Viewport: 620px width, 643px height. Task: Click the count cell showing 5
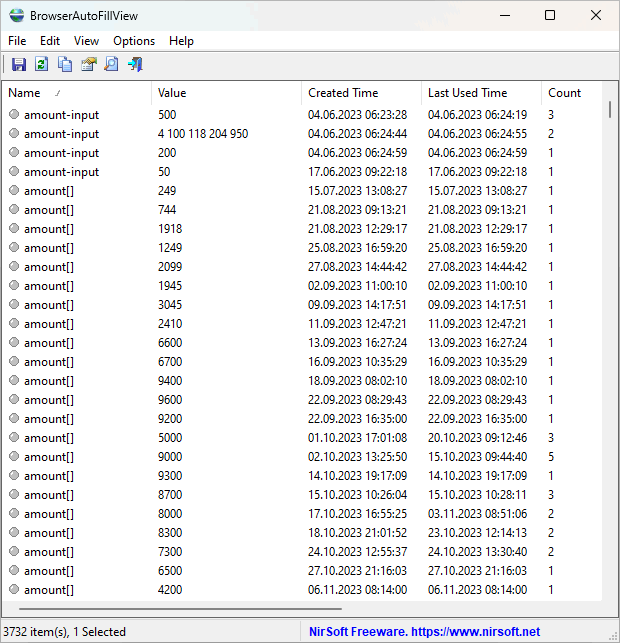click(x=551, y=456)
